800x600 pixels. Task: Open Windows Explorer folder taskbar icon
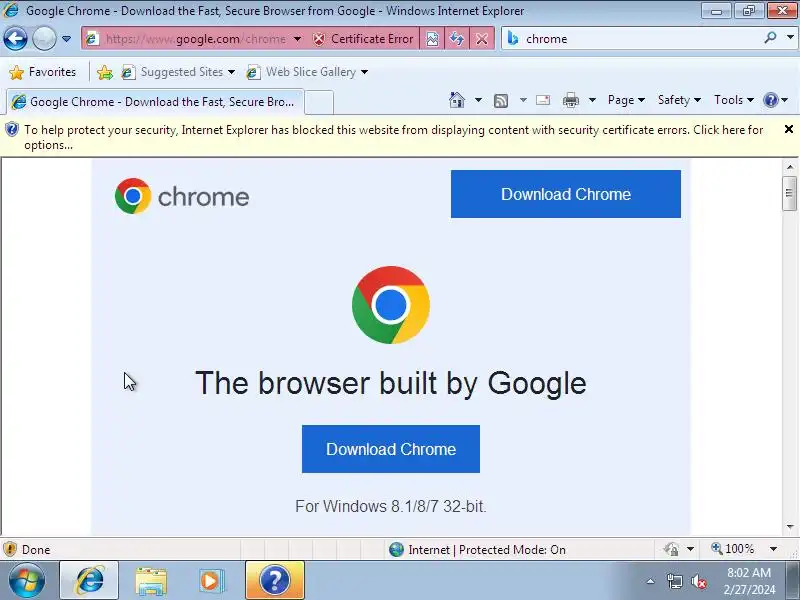pos(151,581)
